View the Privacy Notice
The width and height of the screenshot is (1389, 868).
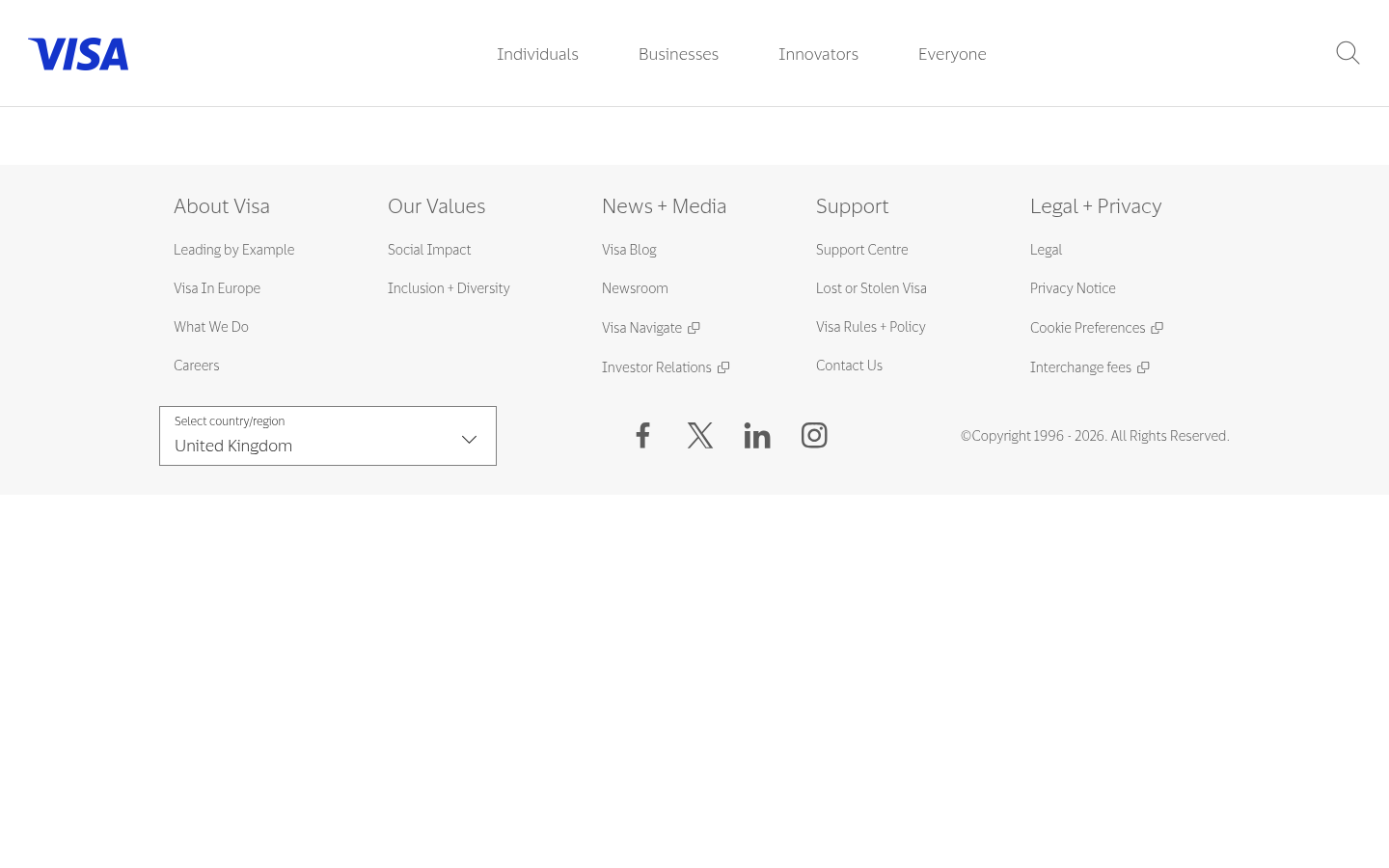coord(1073,288)
